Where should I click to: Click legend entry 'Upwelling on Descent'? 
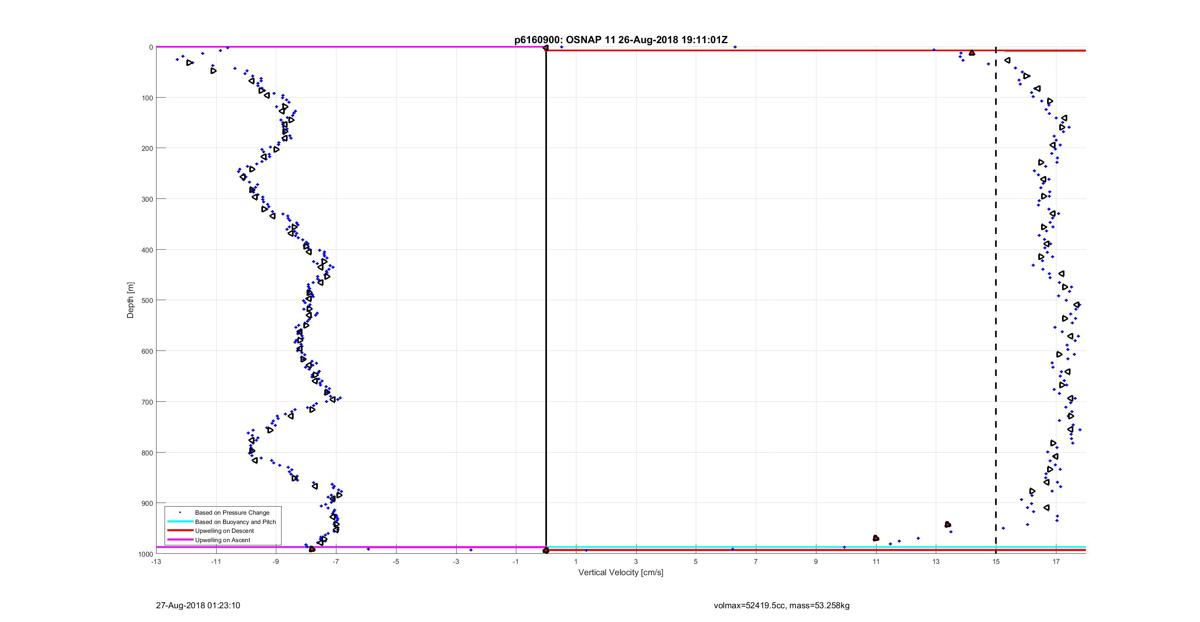tap(225, 531)
